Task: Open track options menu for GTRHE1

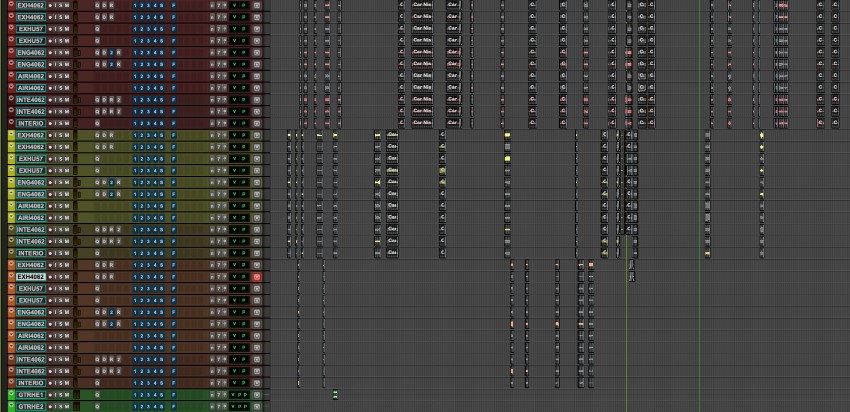Action: pos(12,395)
